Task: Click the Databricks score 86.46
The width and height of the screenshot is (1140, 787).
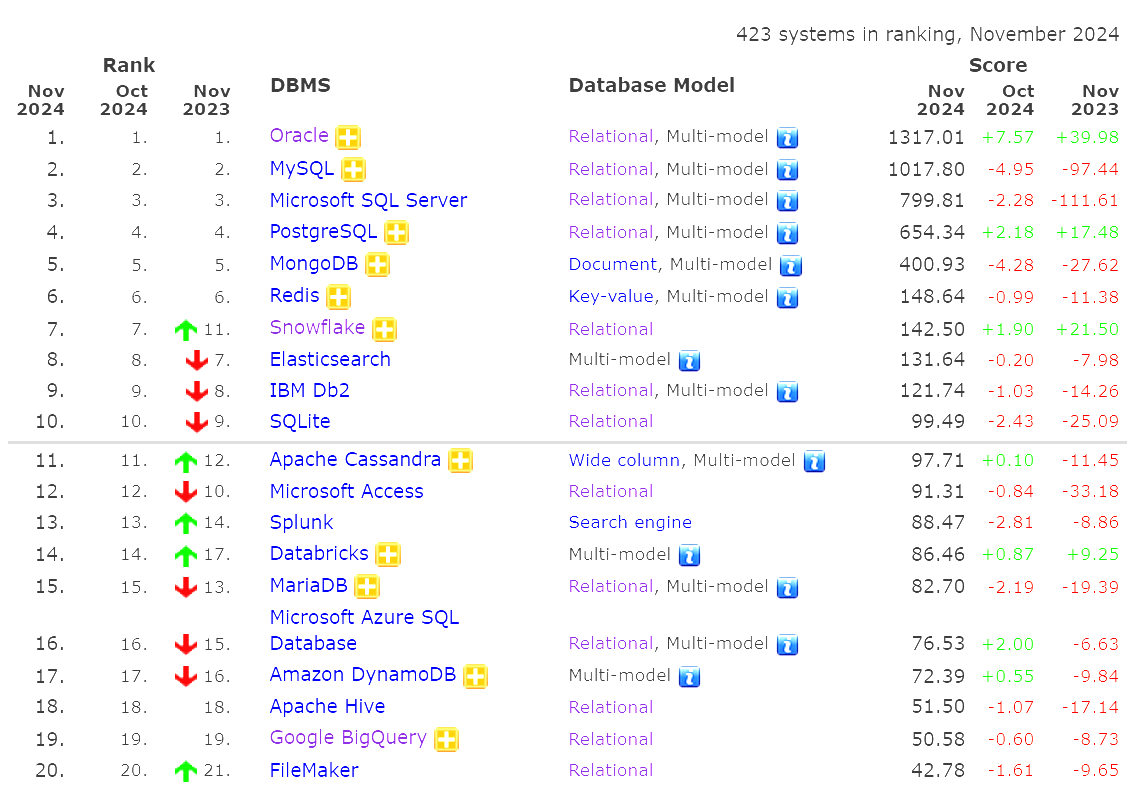Action: (x=938, y=555)
